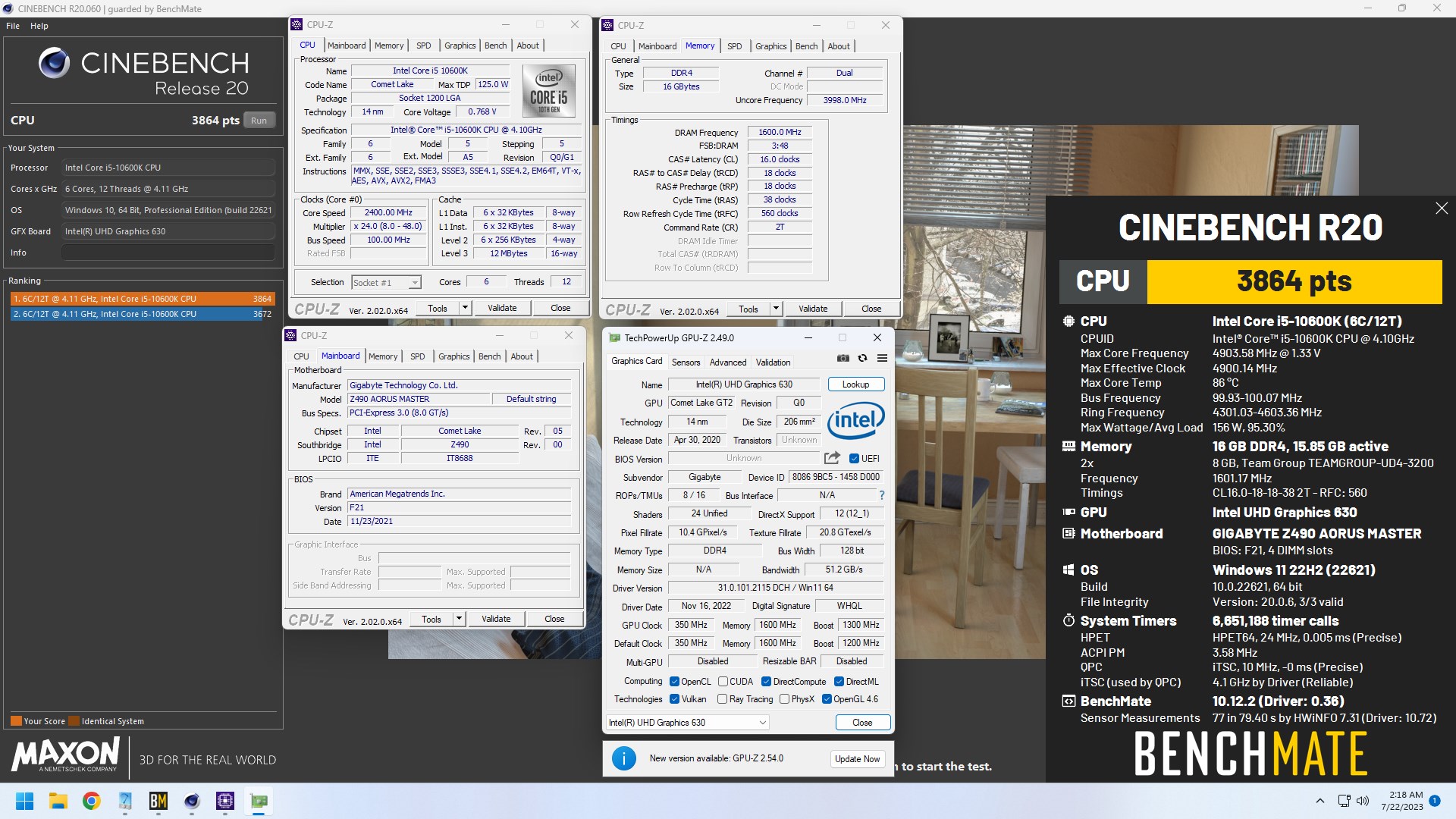The width and height of the screenshot is (1456, 819).
Task: Click the CPU-Z Mainboard window title icon
Action: 290,335
